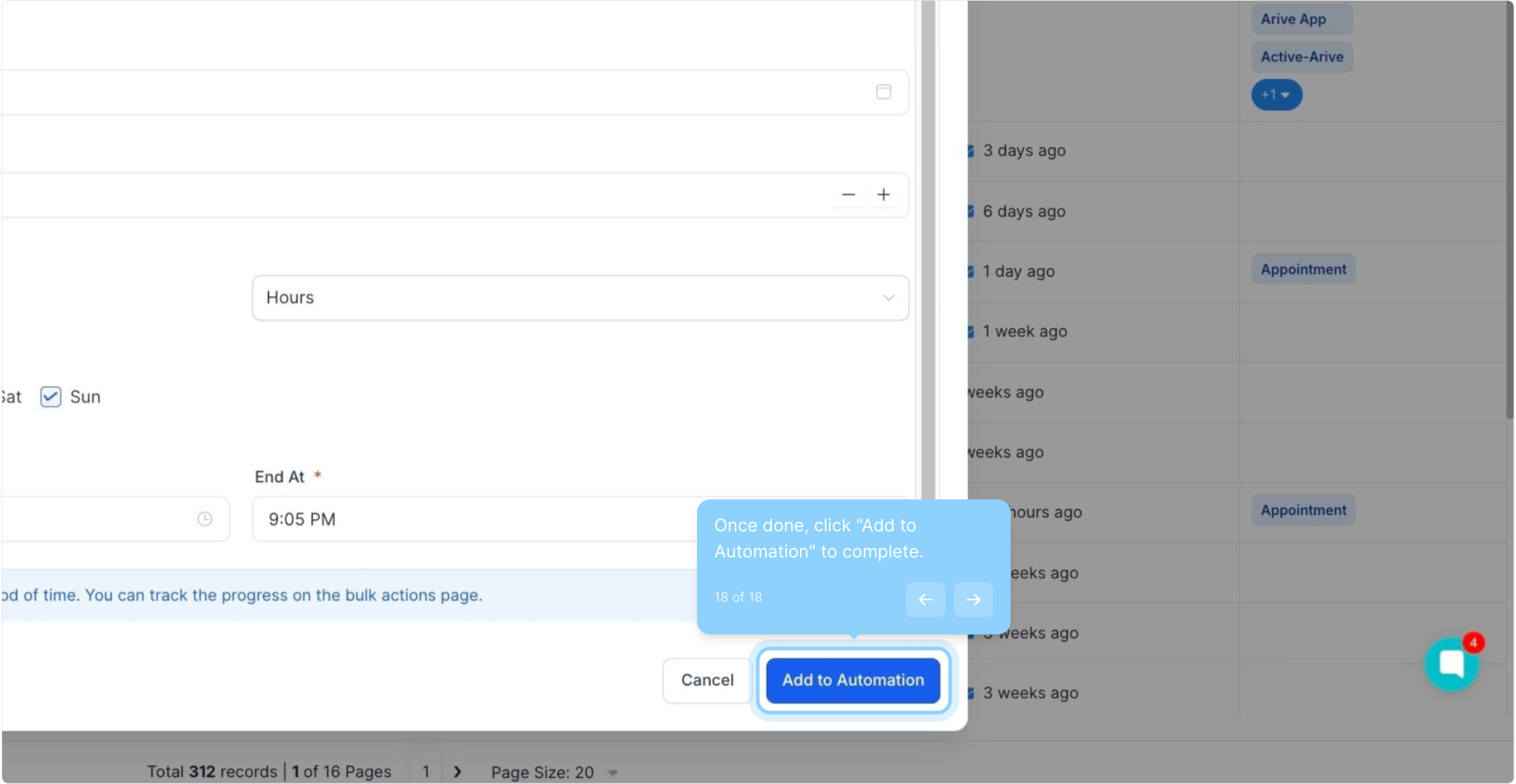Screen dimensions: 1516x784
Task: Uncheck the Sun checkbox
Action: point(51,396)
